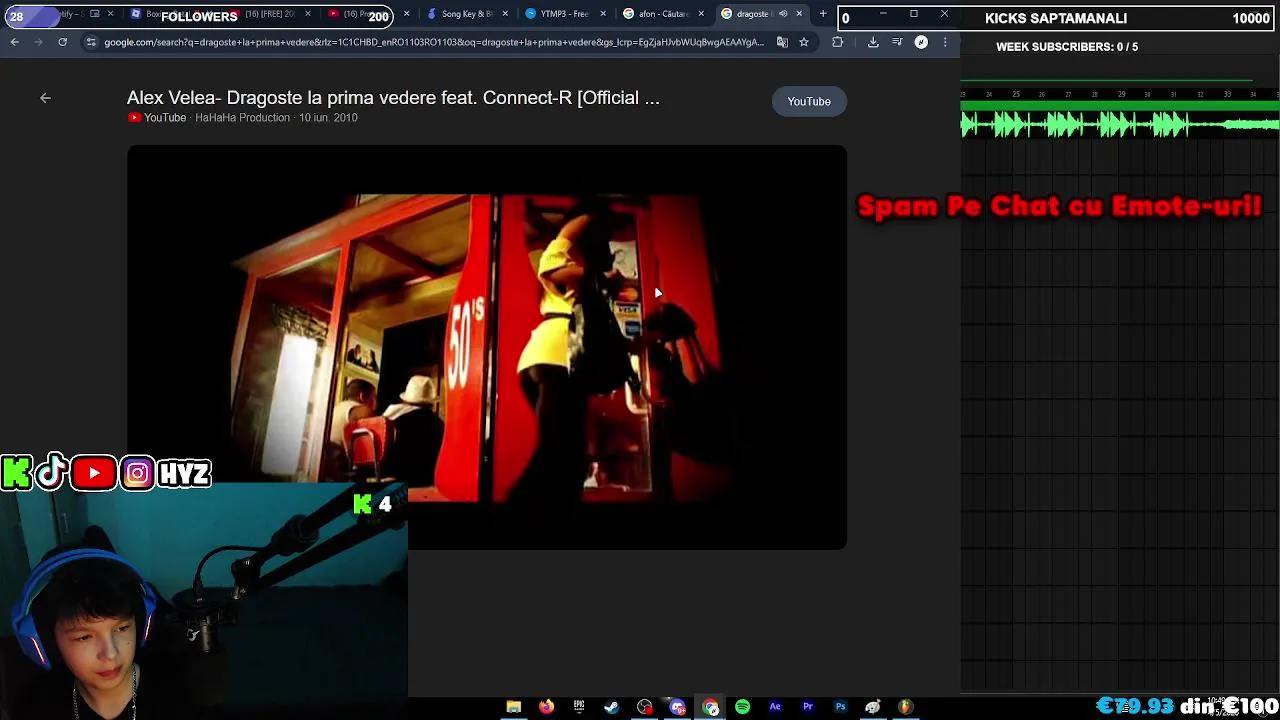The width and height of the screenshot is (1280, 720).
Task: Open media control icon in Chrome toolbar
Action: 897,42
